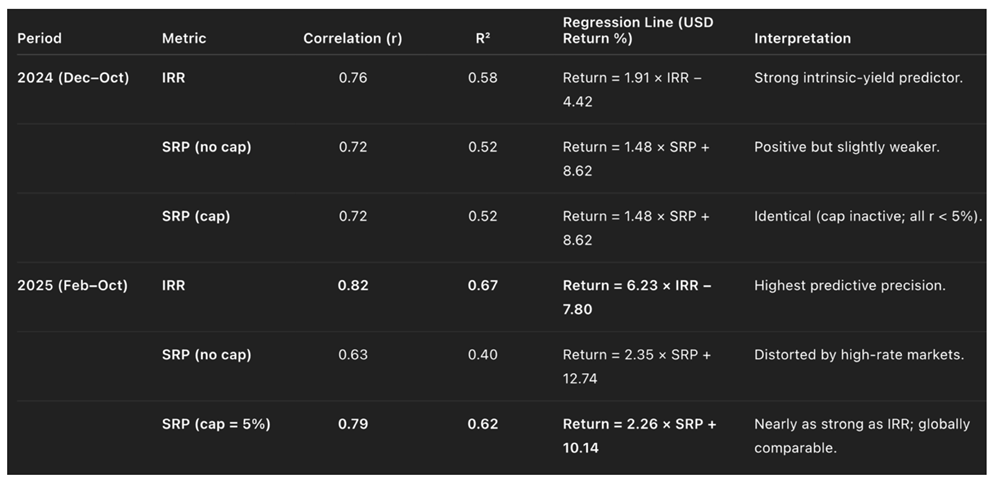Click the 0.76 correlation value

pyautogui.click(x=352, y=78)
